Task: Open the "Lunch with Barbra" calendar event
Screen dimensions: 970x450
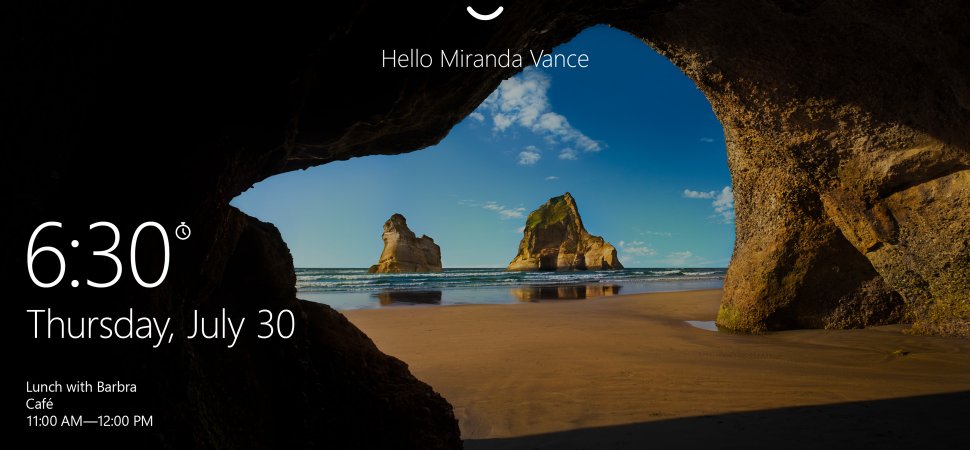Action: pos(81,387)
